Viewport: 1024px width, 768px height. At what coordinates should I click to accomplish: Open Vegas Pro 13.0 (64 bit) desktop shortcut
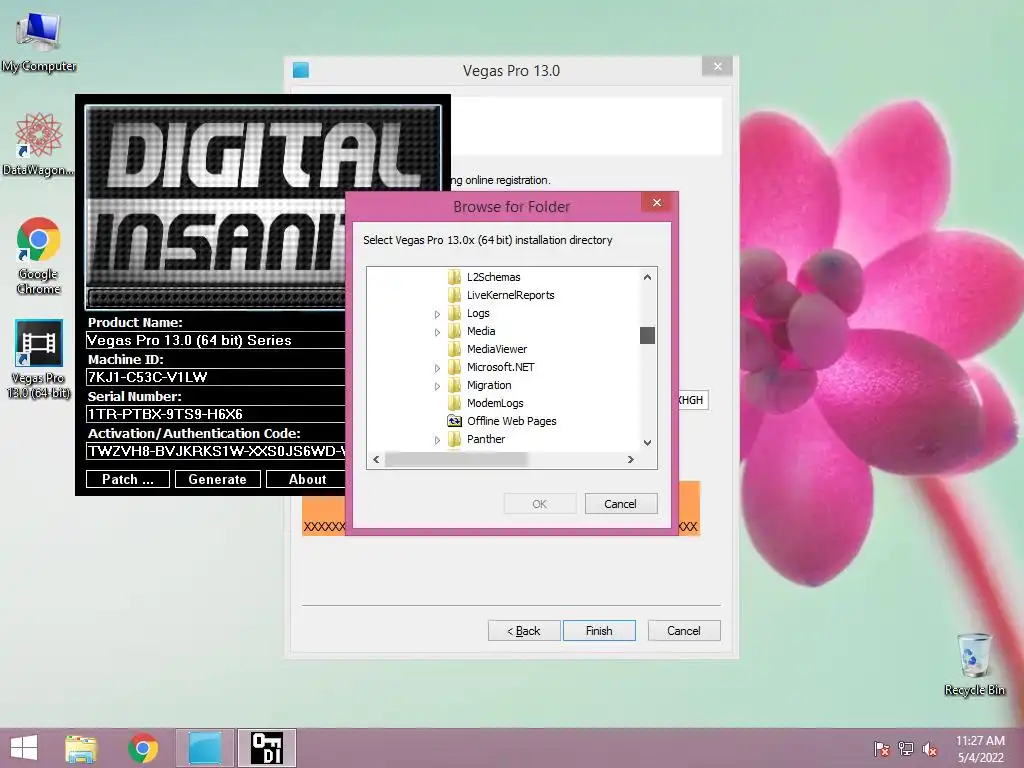[x=39, y=359]
